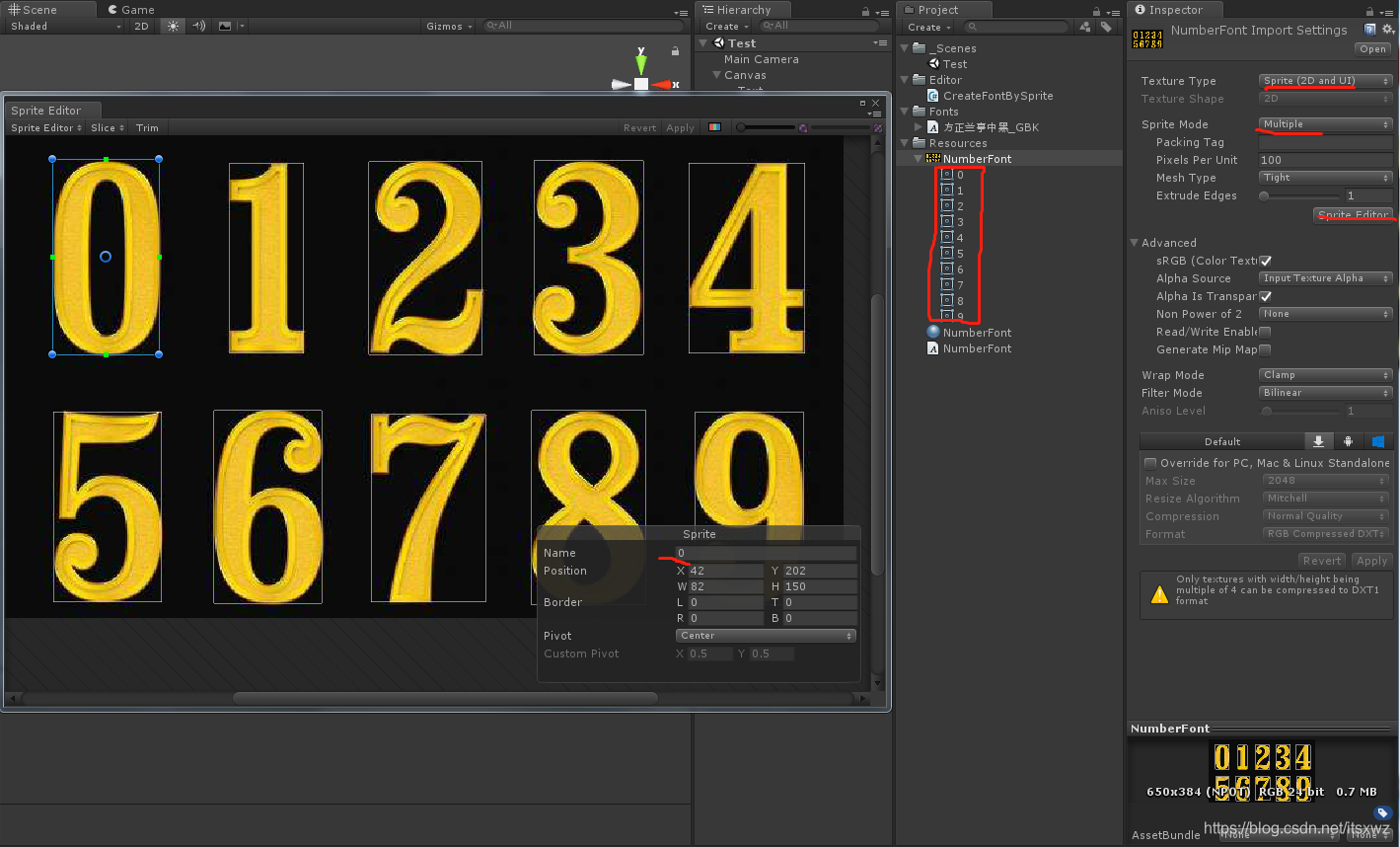Enable Override for PC, Mac & Linux Standalone
1400x847 pixels.
(x=1150, y=463)
